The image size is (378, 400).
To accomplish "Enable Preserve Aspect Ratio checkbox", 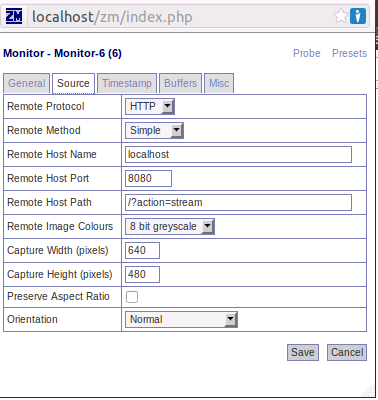I will point(132,297).
